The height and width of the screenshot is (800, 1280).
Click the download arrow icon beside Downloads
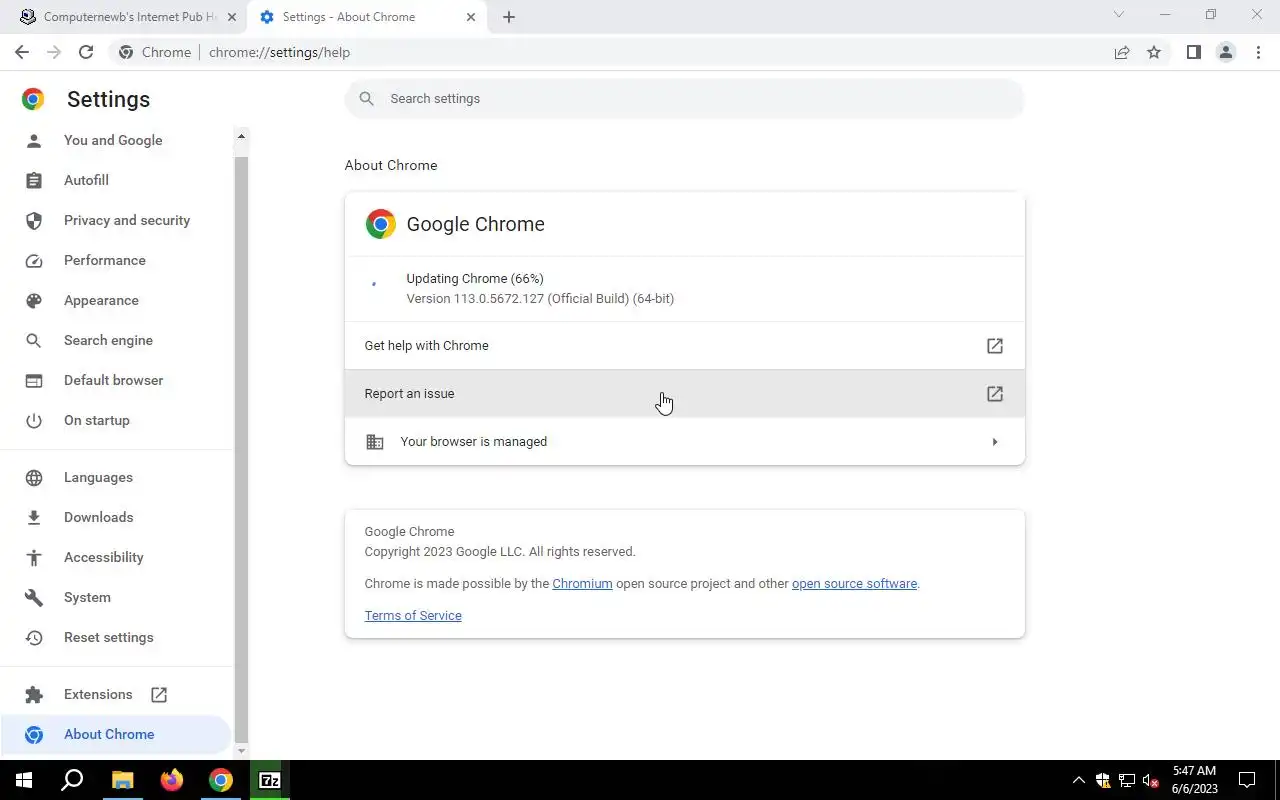pyautogui.click(x=34, y=517)
